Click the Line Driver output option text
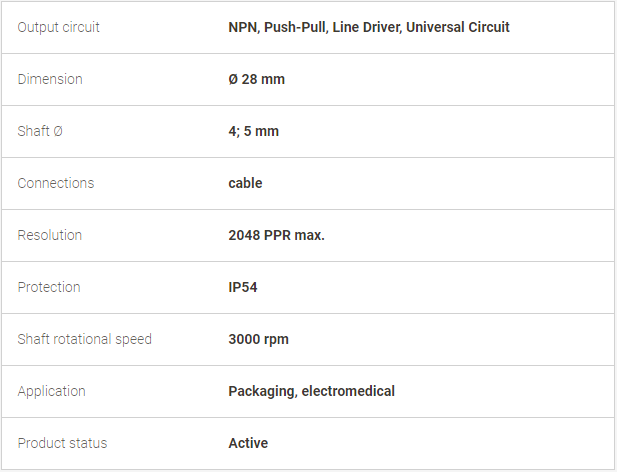Viewport: 617px width, 472px height. [366, 27]
